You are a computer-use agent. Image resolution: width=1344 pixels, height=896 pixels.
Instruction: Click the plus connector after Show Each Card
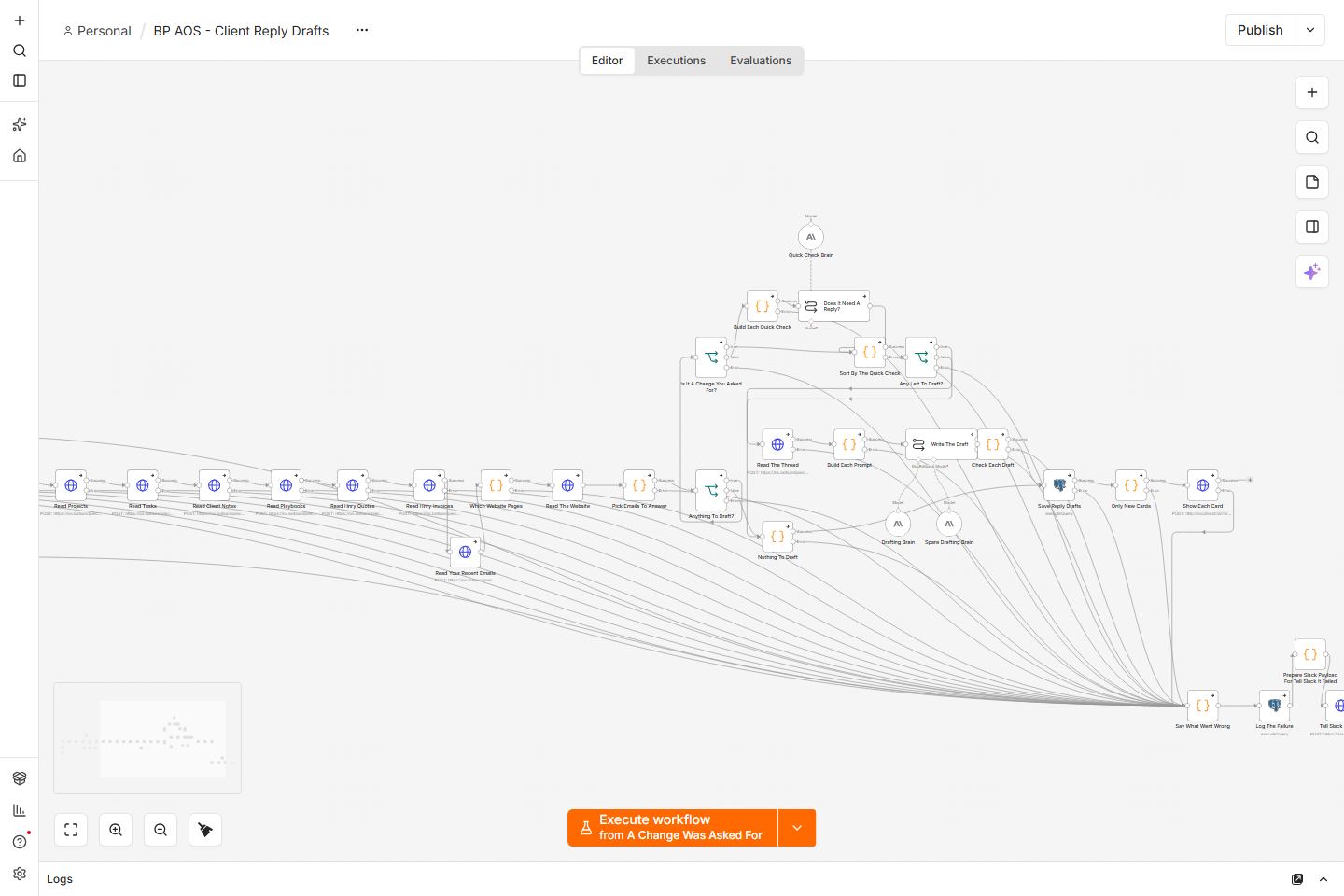pyautogui.click(x=1250, y=481)
